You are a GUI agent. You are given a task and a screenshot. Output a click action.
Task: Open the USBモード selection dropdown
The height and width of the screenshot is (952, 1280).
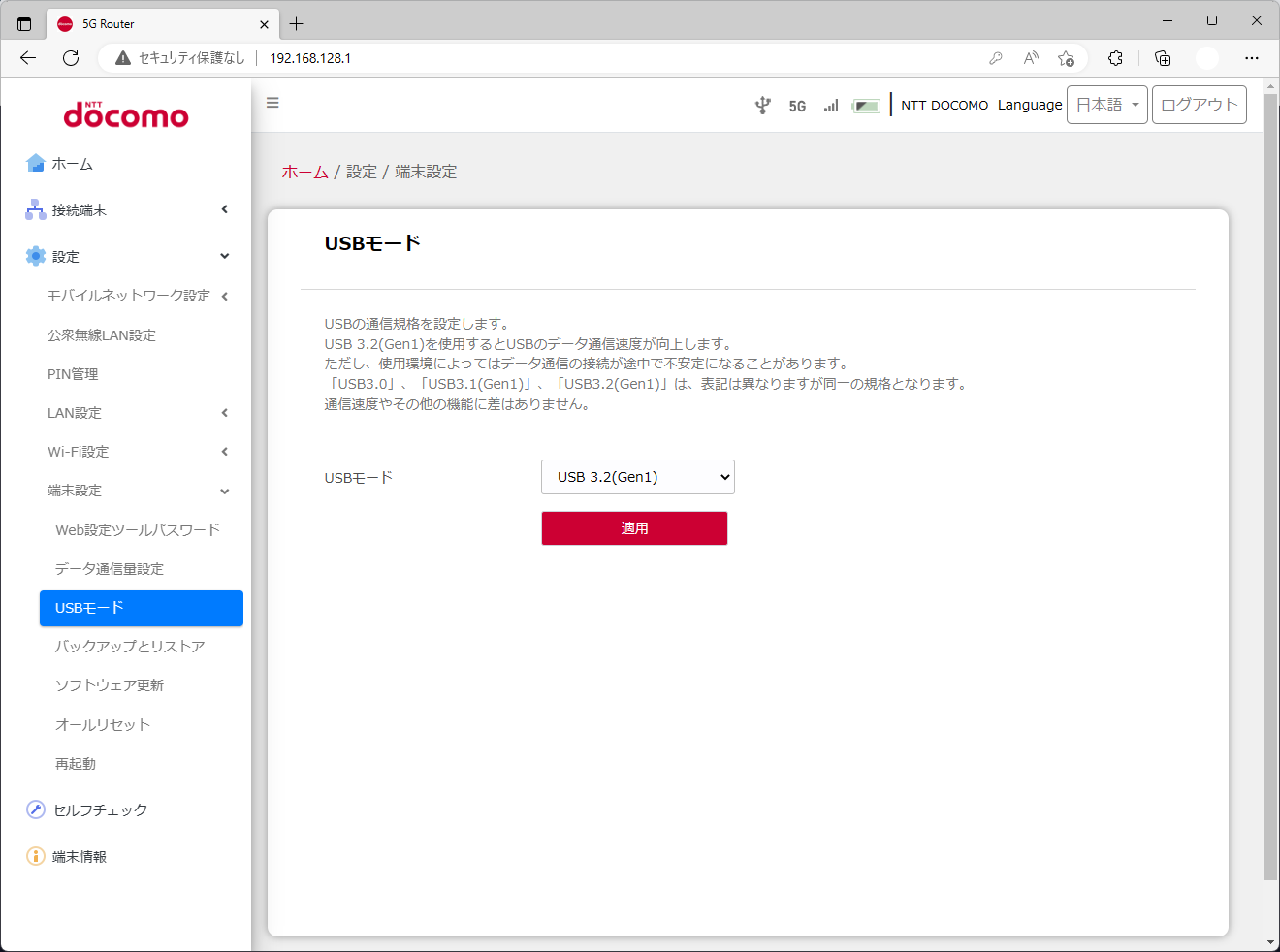click(x=637, y=476)
